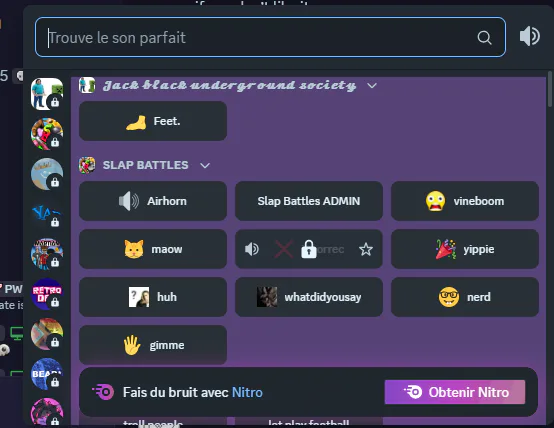Screen dimensions: 554x428
Task: Open the Slap Battles server sidebar icon
Action: click(x=47, y=134)
